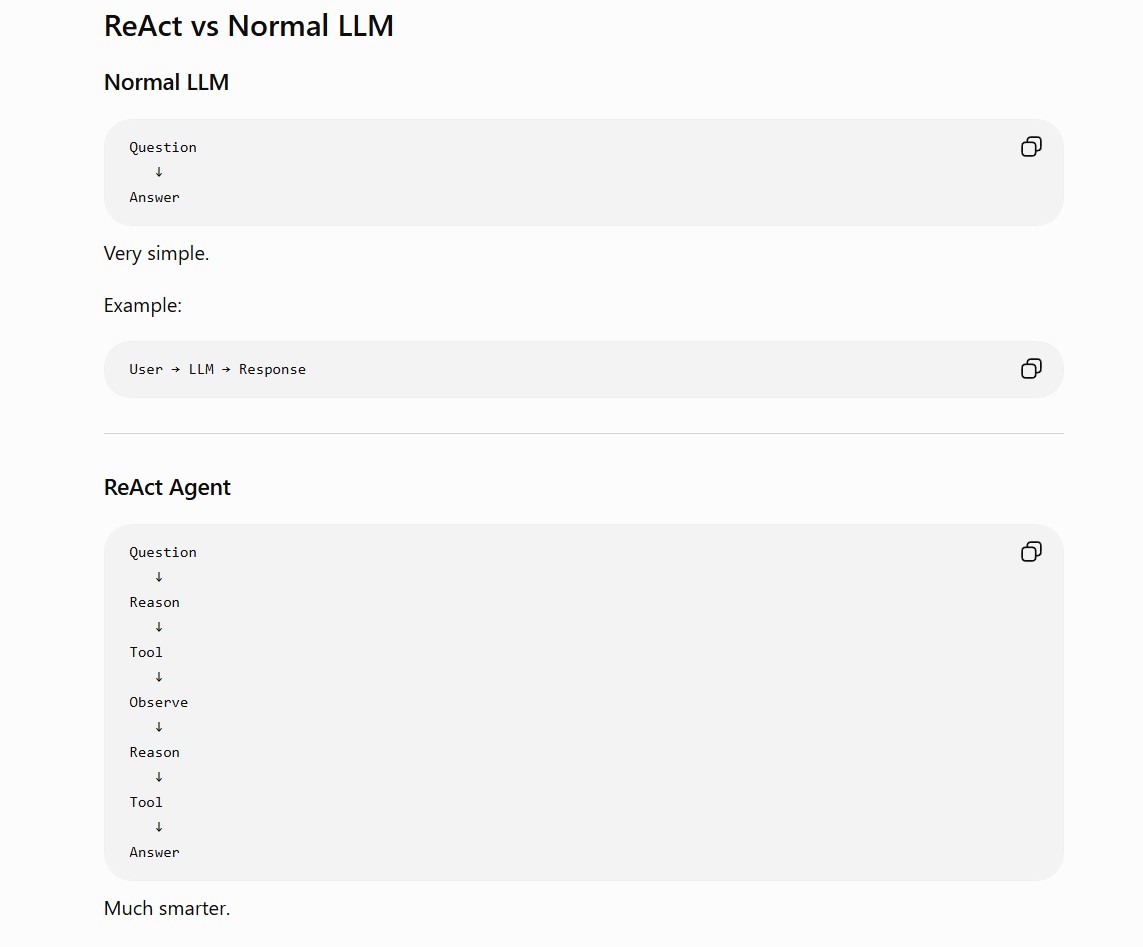
Task: Click the word 'User' in example block
Action: point(146,370)
